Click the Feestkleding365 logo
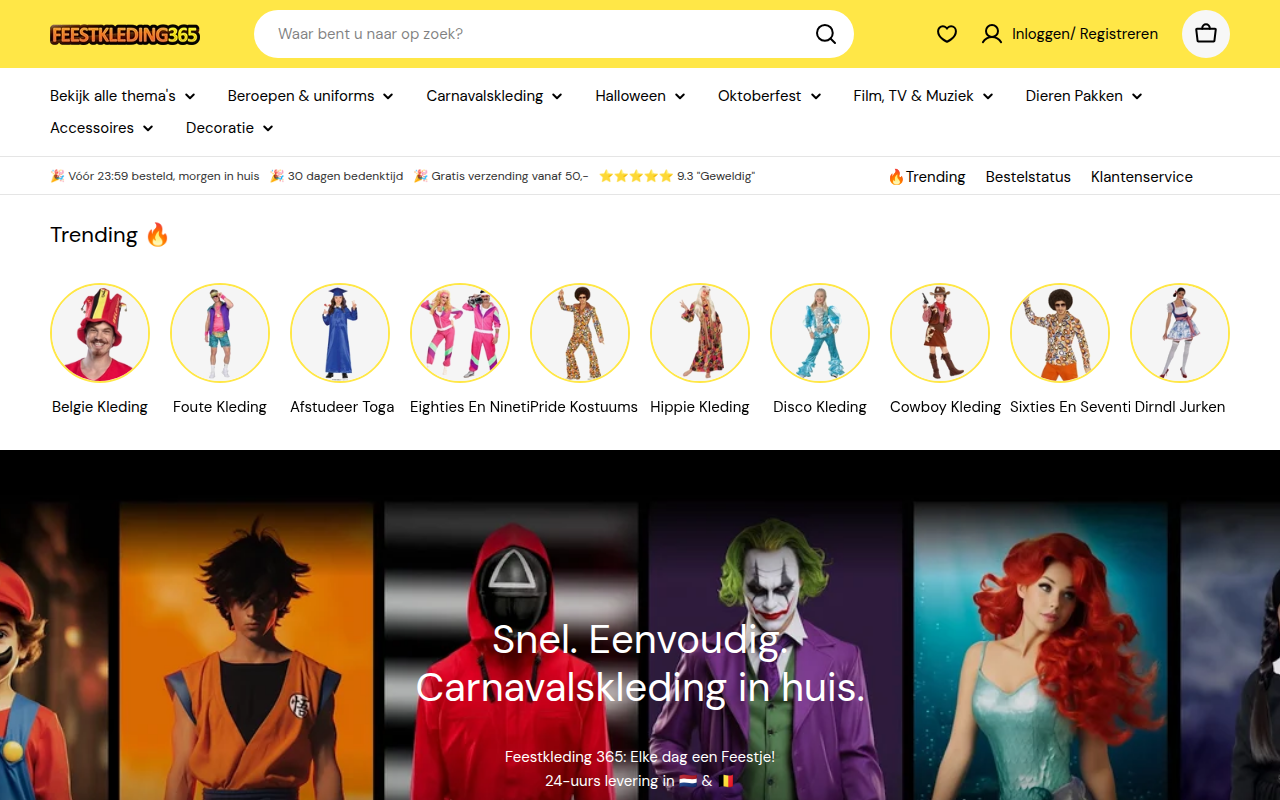 click(x=125, y=35)
